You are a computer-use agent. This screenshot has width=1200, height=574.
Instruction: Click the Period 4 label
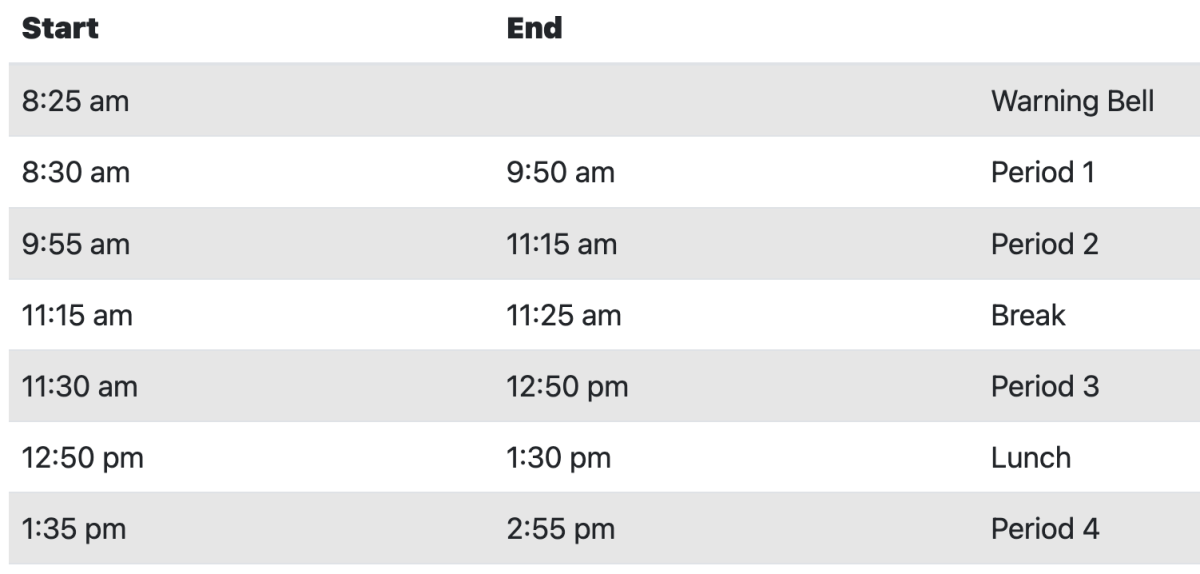1044,529
